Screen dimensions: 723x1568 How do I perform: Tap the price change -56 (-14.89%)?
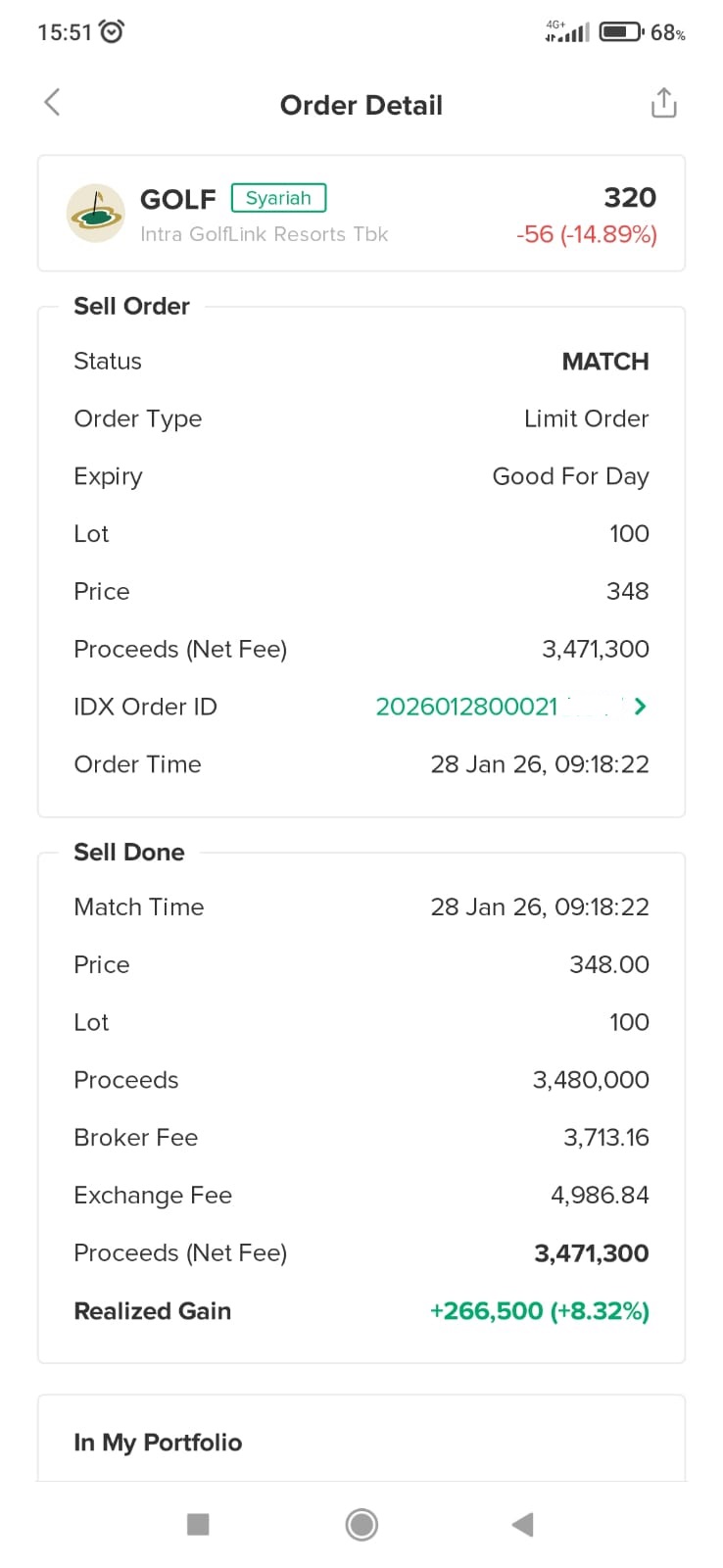(586, 235)
